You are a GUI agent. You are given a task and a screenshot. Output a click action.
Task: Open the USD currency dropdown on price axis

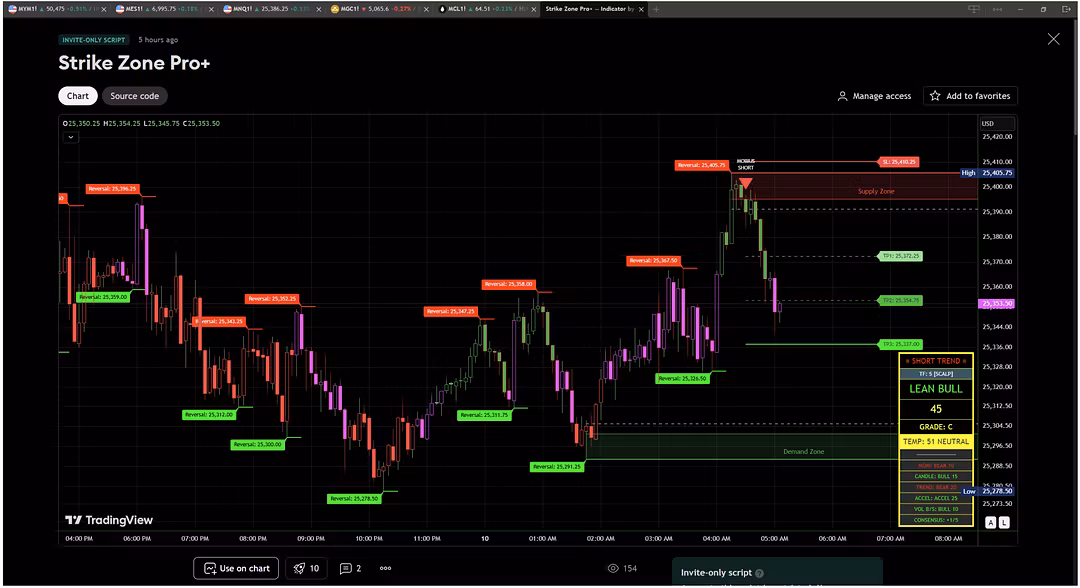[988, 123]
